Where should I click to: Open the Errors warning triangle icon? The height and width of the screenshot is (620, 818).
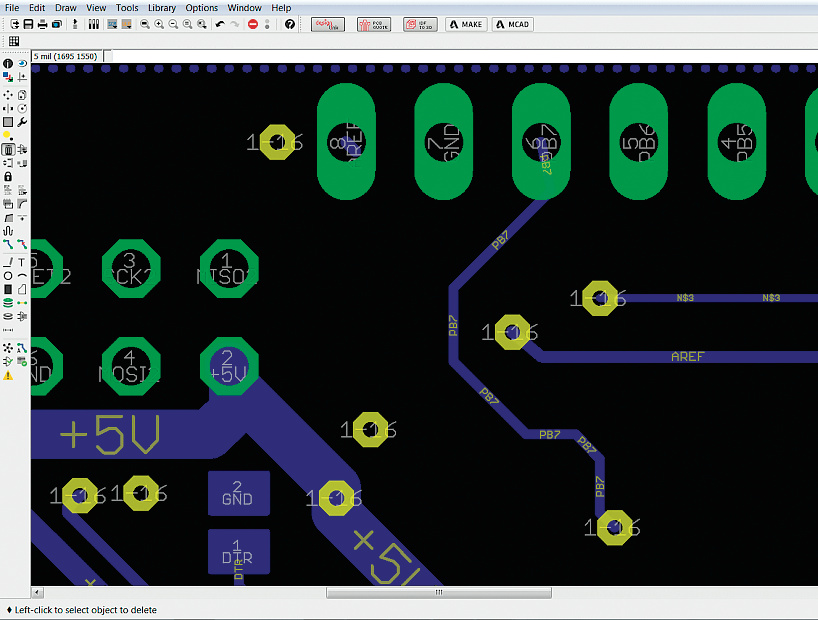click(8, 375)
